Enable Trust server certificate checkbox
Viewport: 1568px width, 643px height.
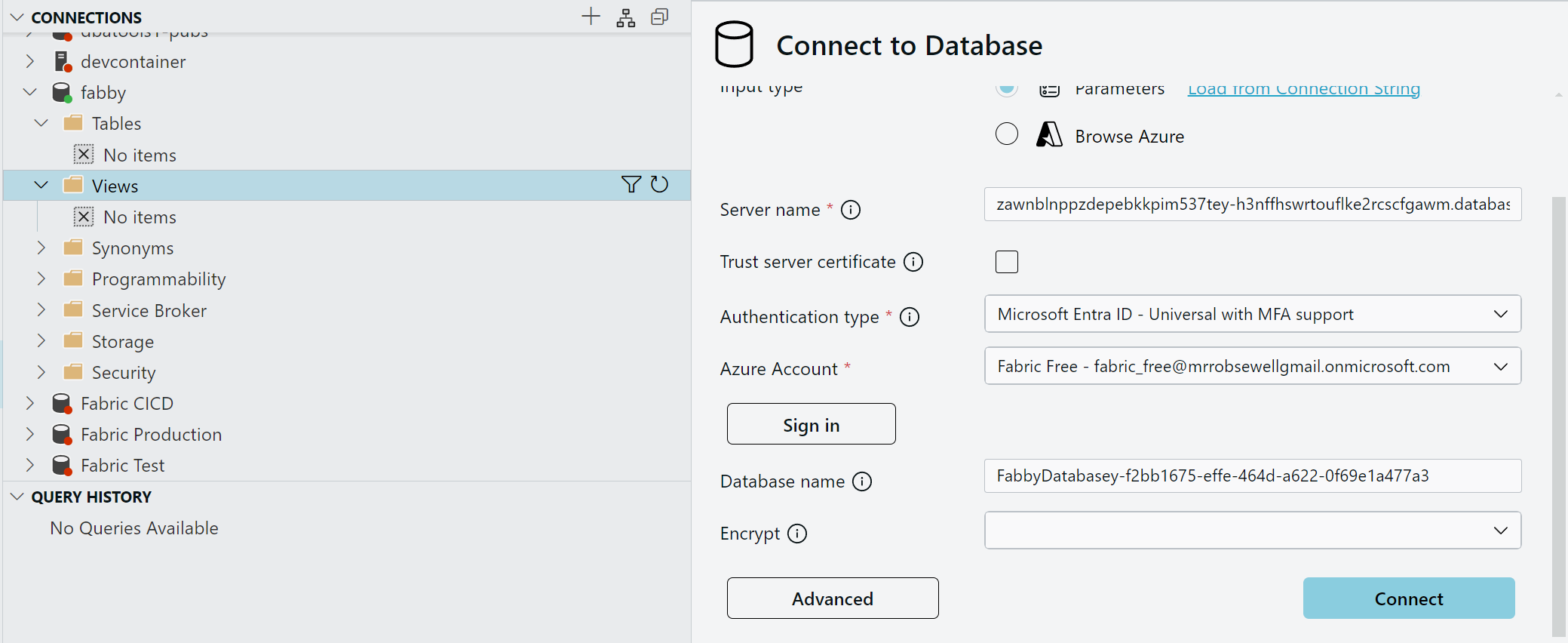coord(1007,262)
